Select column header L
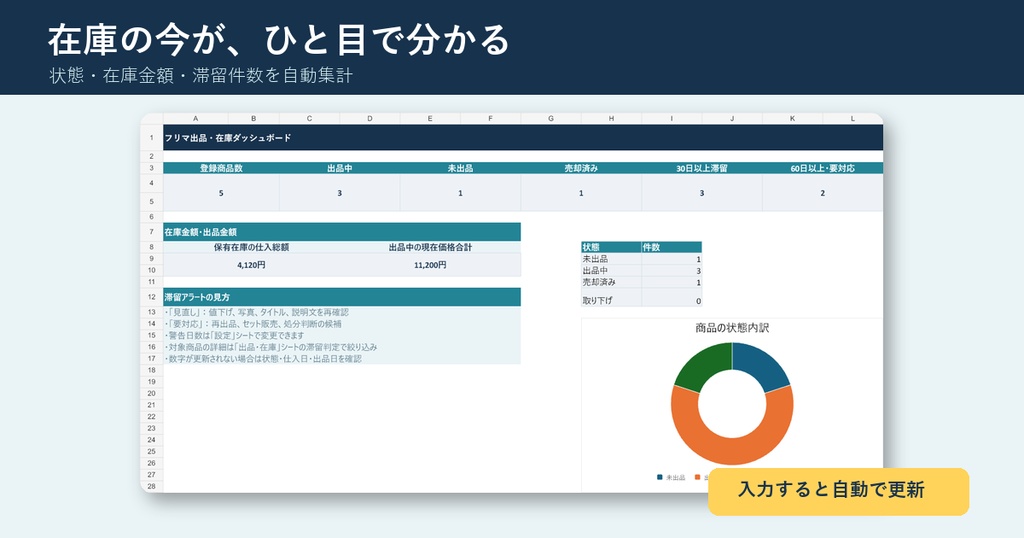The height and width of the screenshot is (538, 1024). click(853, 118)
